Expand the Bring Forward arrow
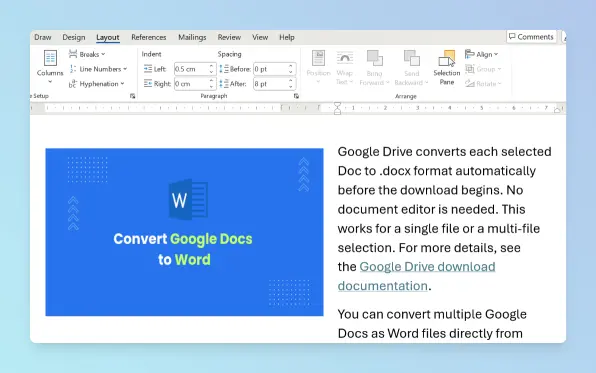Viewport: 596px width, 373px height. point(387,83)
